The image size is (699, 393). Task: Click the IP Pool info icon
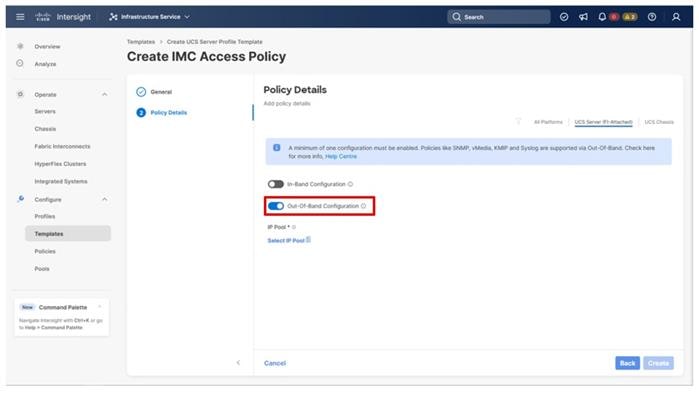(x=294, y=227)
